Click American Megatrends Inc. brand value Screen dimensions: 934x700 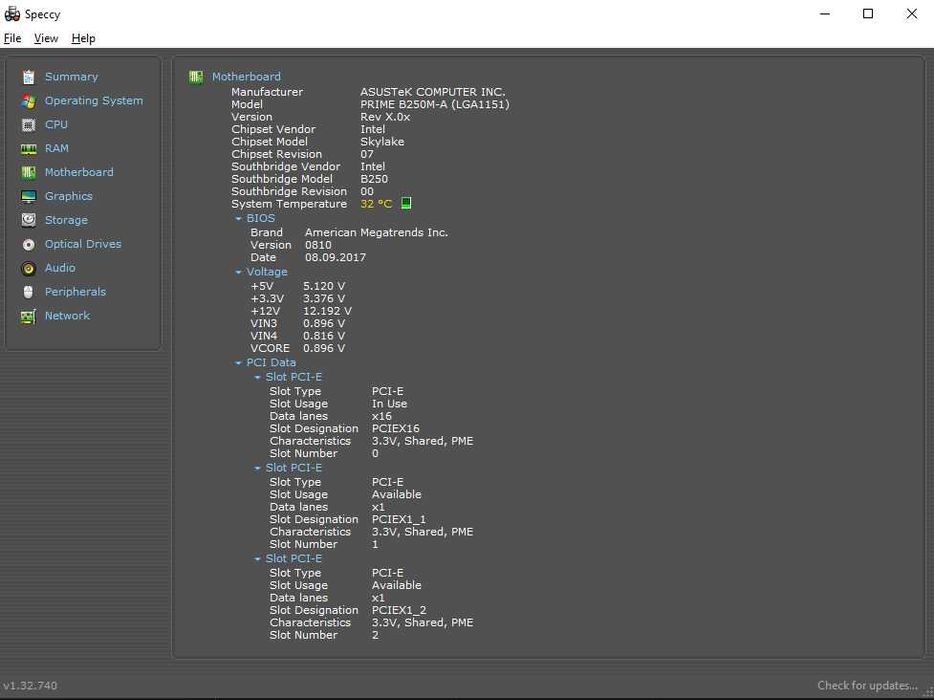point(376,232)
